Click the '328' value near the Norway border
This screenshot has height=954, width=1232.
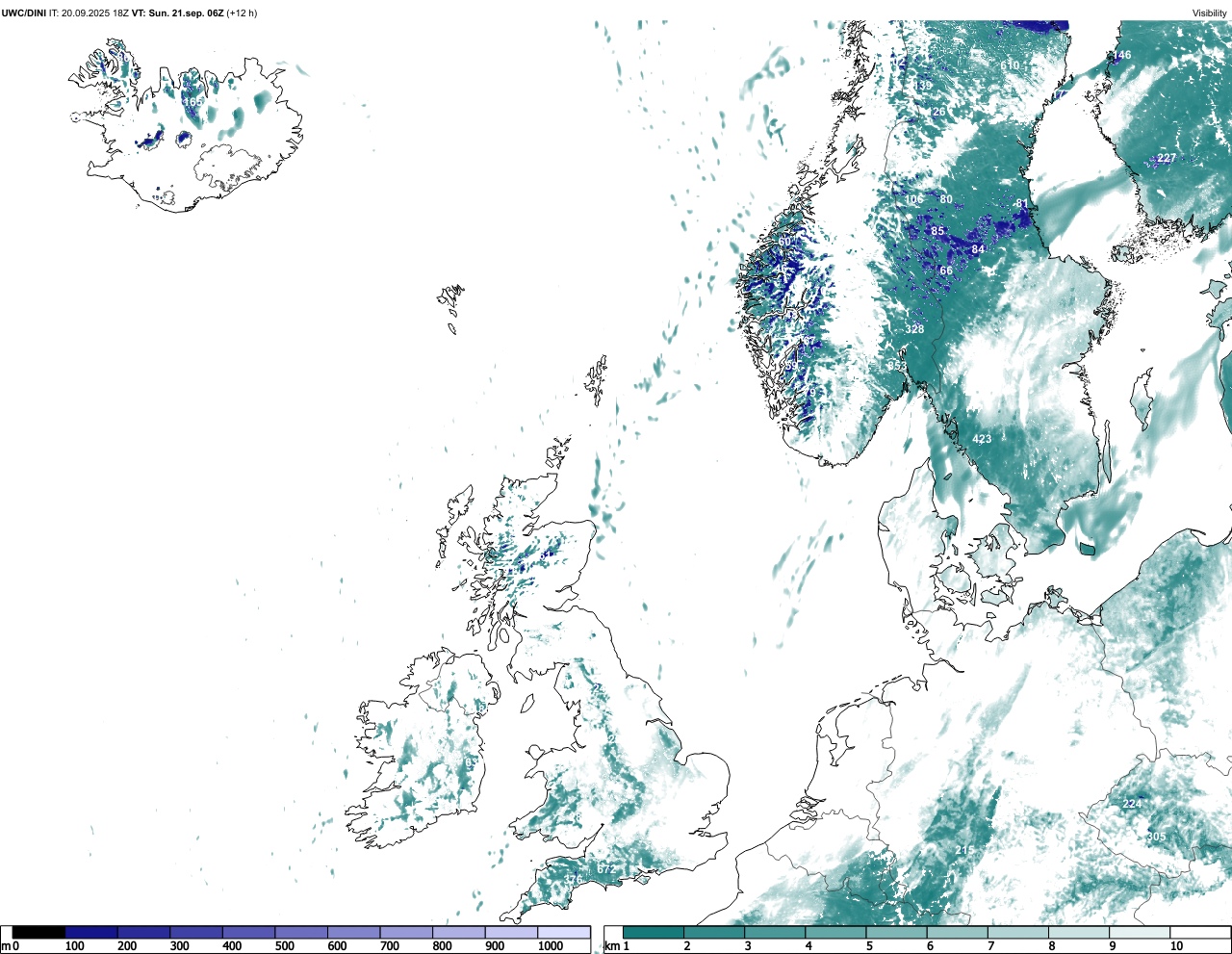click(x=914, y=329)
